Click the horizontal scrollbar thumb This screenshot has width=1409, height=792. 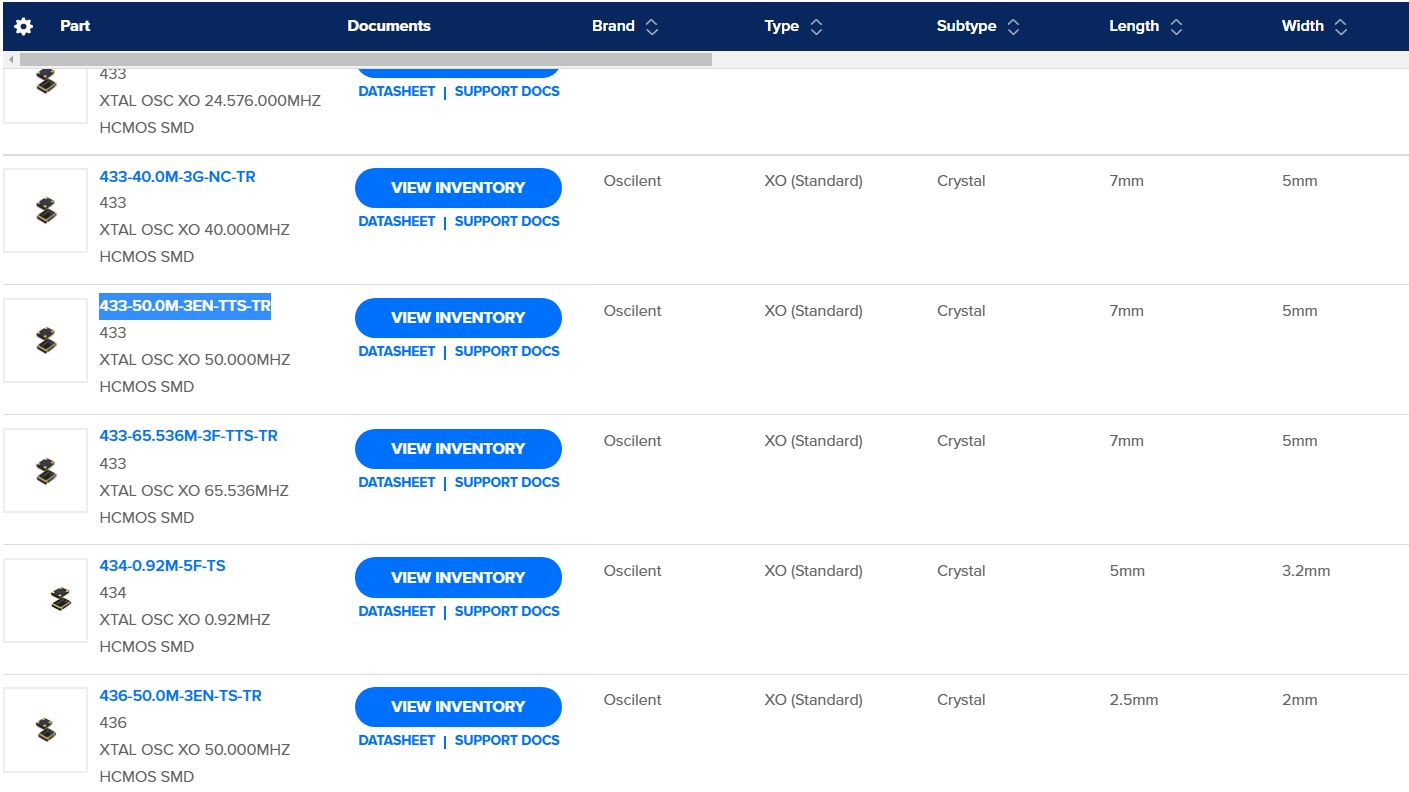pos(365,60)
